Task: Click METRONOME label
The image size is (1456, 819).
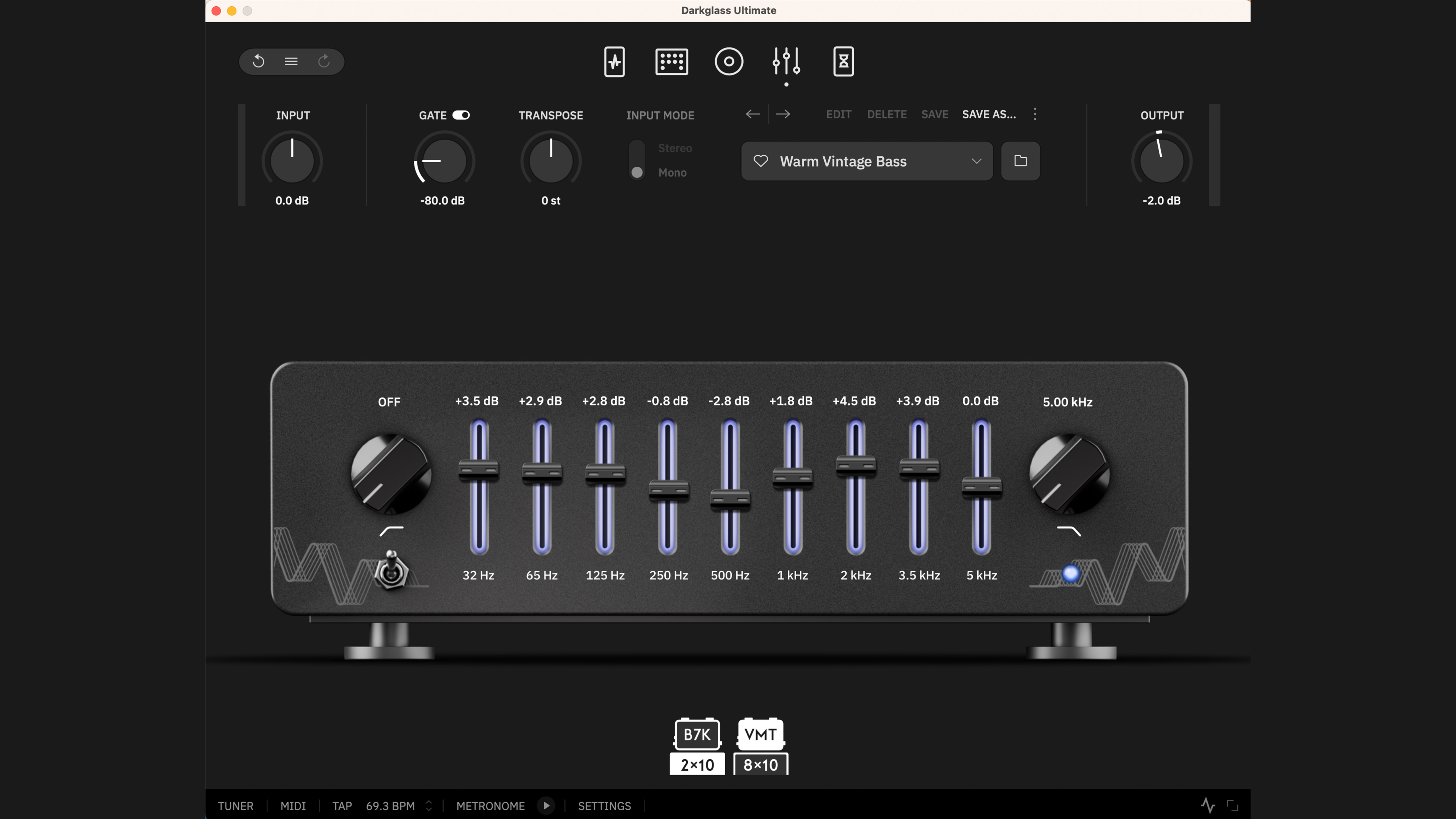Action: click(491, 806)
